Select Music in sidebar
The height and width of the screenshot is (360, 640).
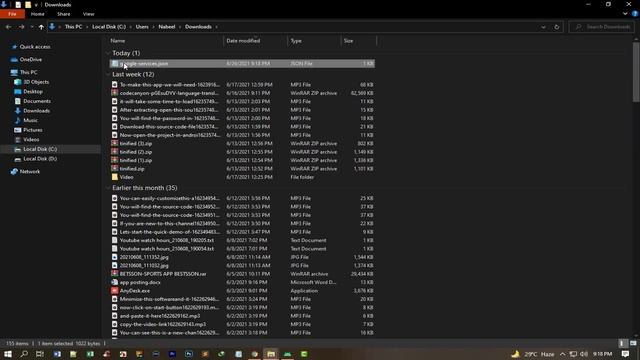[x=30, y=120]
